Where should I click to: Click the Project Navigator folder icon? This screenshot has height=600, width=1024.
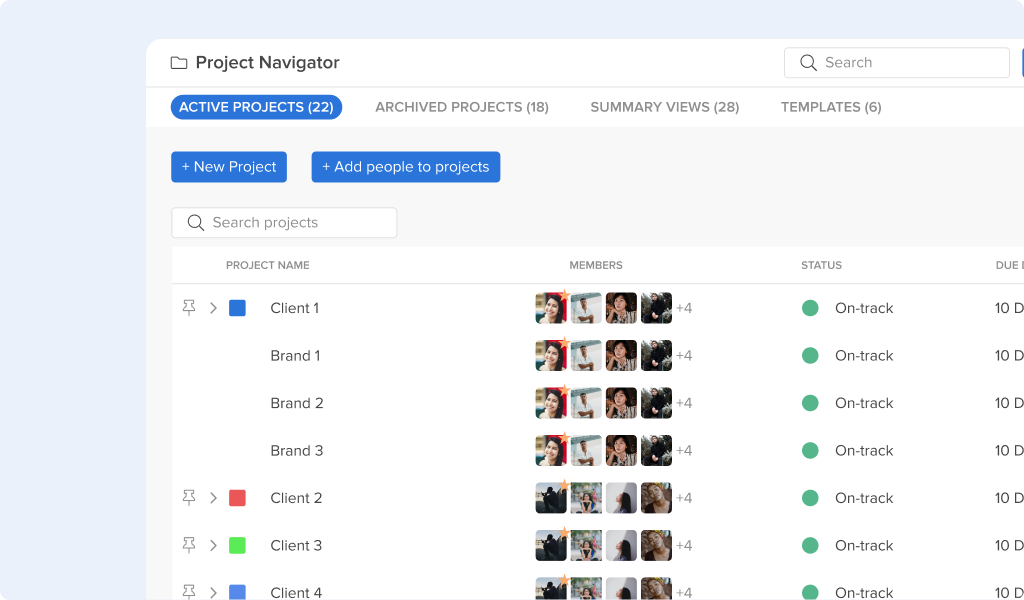[x=178, y=63]
